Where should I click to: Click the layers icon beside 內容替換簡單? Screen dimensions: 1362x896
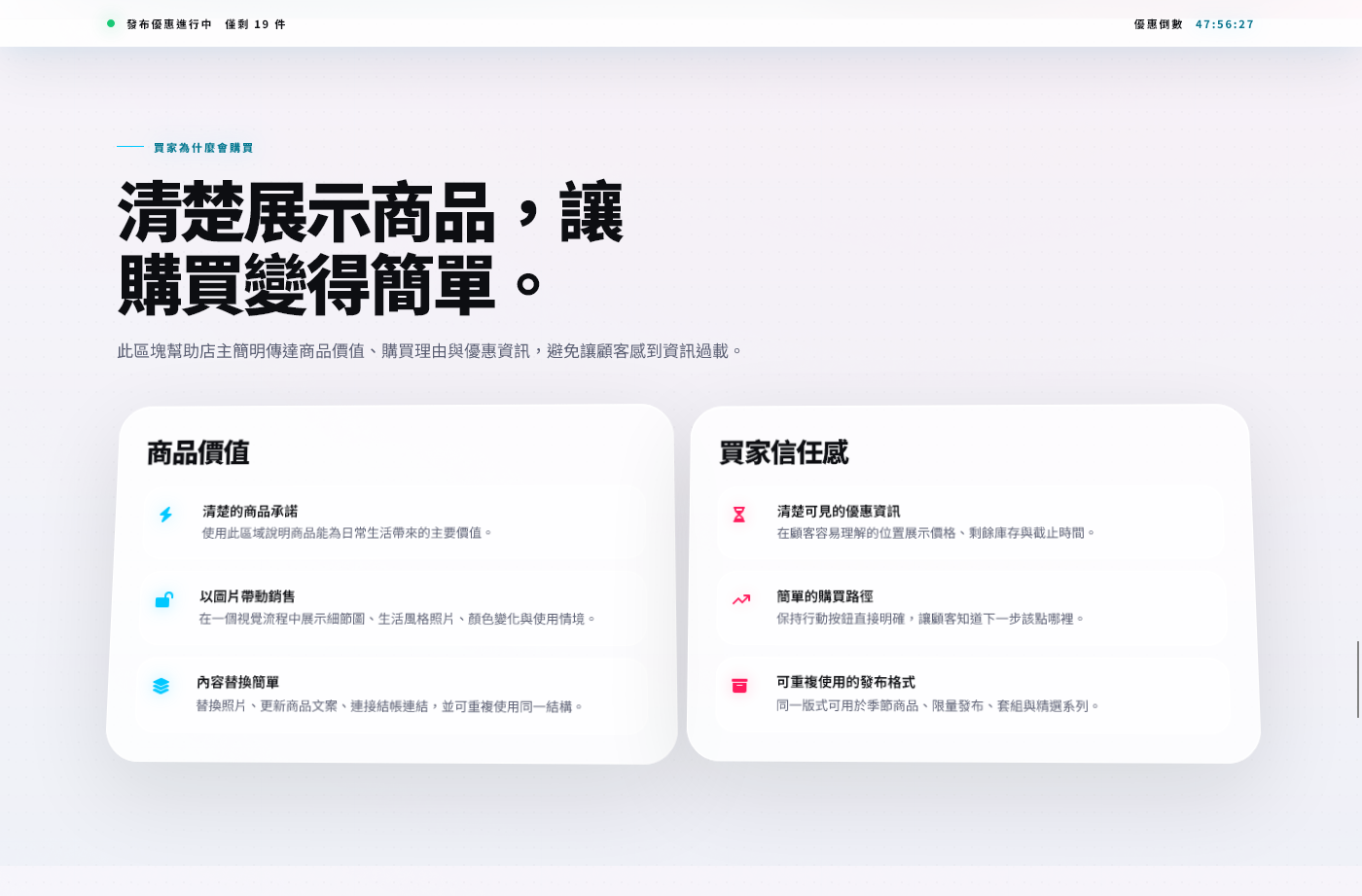pos(161,686)
